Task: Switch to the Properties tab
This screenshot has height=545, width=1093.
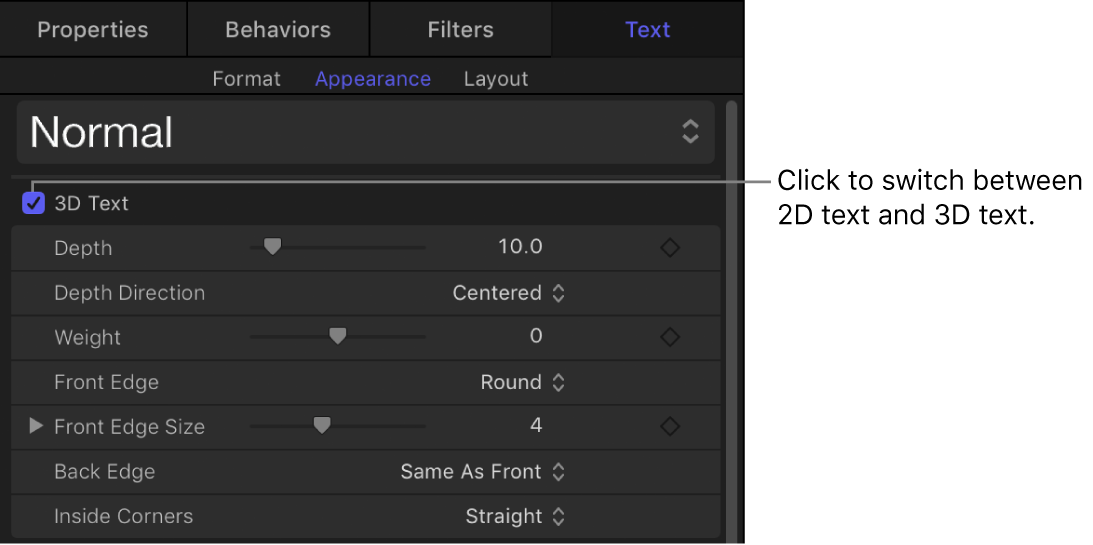Action: coord(93,29)
